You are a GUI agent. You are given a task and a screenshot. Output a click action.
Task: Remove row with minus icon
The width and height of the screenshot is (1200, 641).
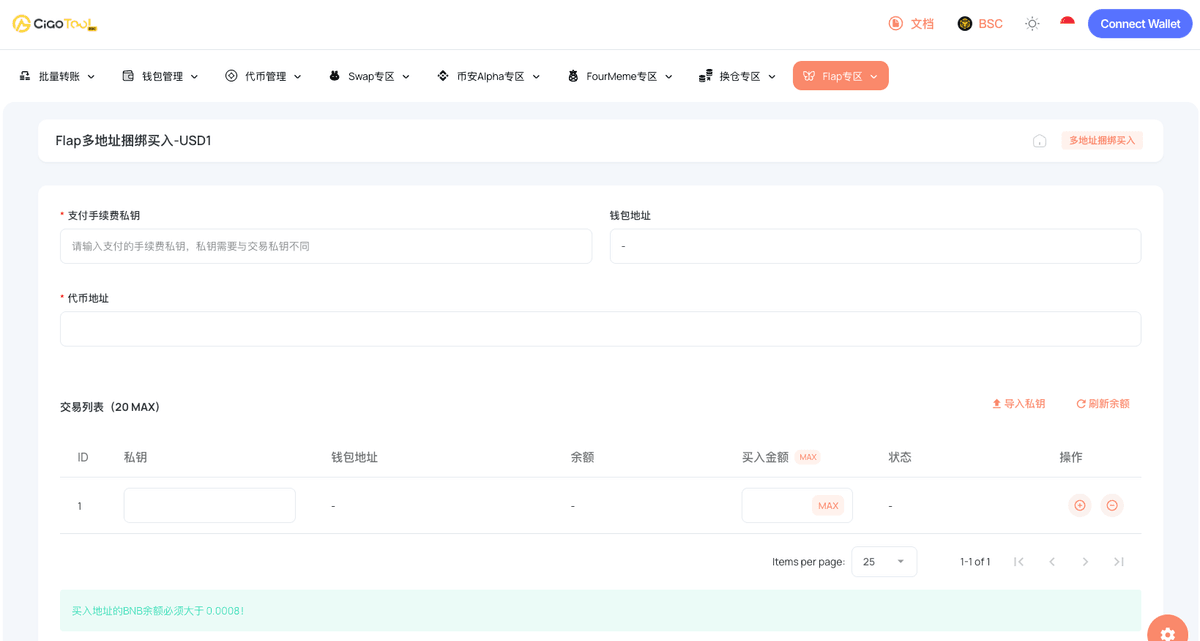[1112, 506]
